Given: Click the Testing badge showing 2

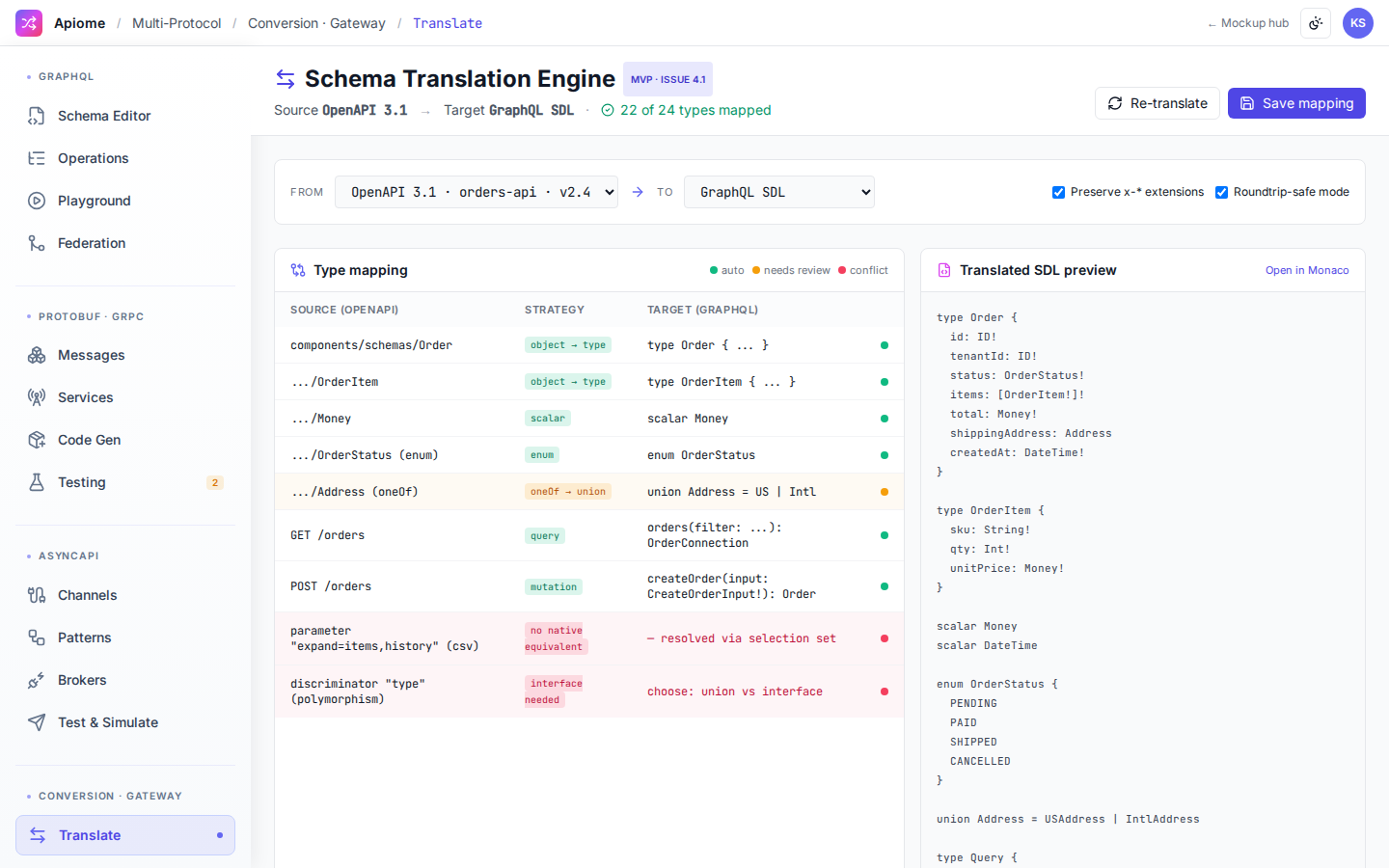Looking at the screenshot, I should coord(215,482).
